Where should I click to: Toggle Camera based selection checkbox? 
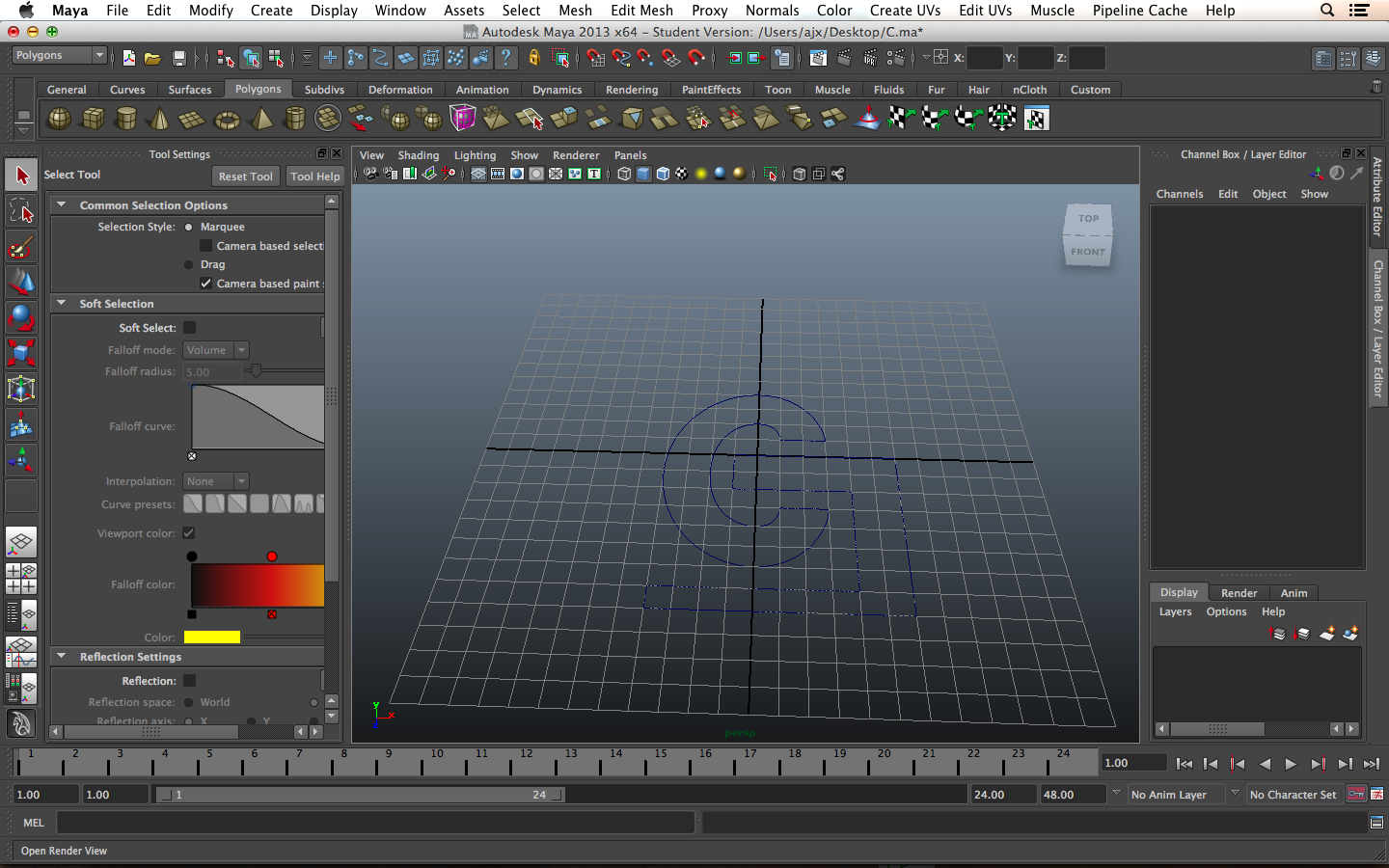pyautogui.click(x=205, y=246)
